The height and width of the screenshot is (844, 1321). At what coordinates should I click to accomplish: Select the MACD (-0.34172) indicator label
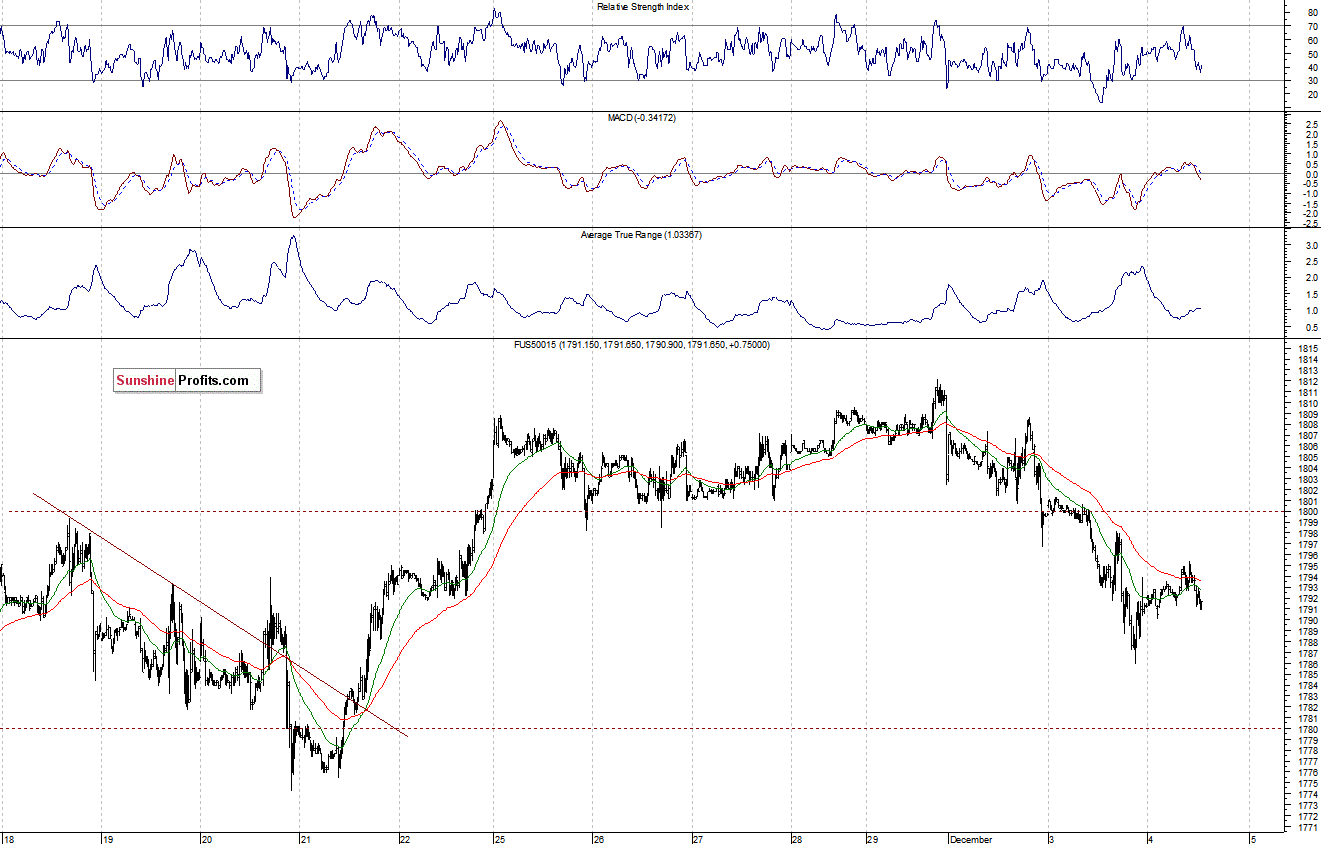coord(642,118)
